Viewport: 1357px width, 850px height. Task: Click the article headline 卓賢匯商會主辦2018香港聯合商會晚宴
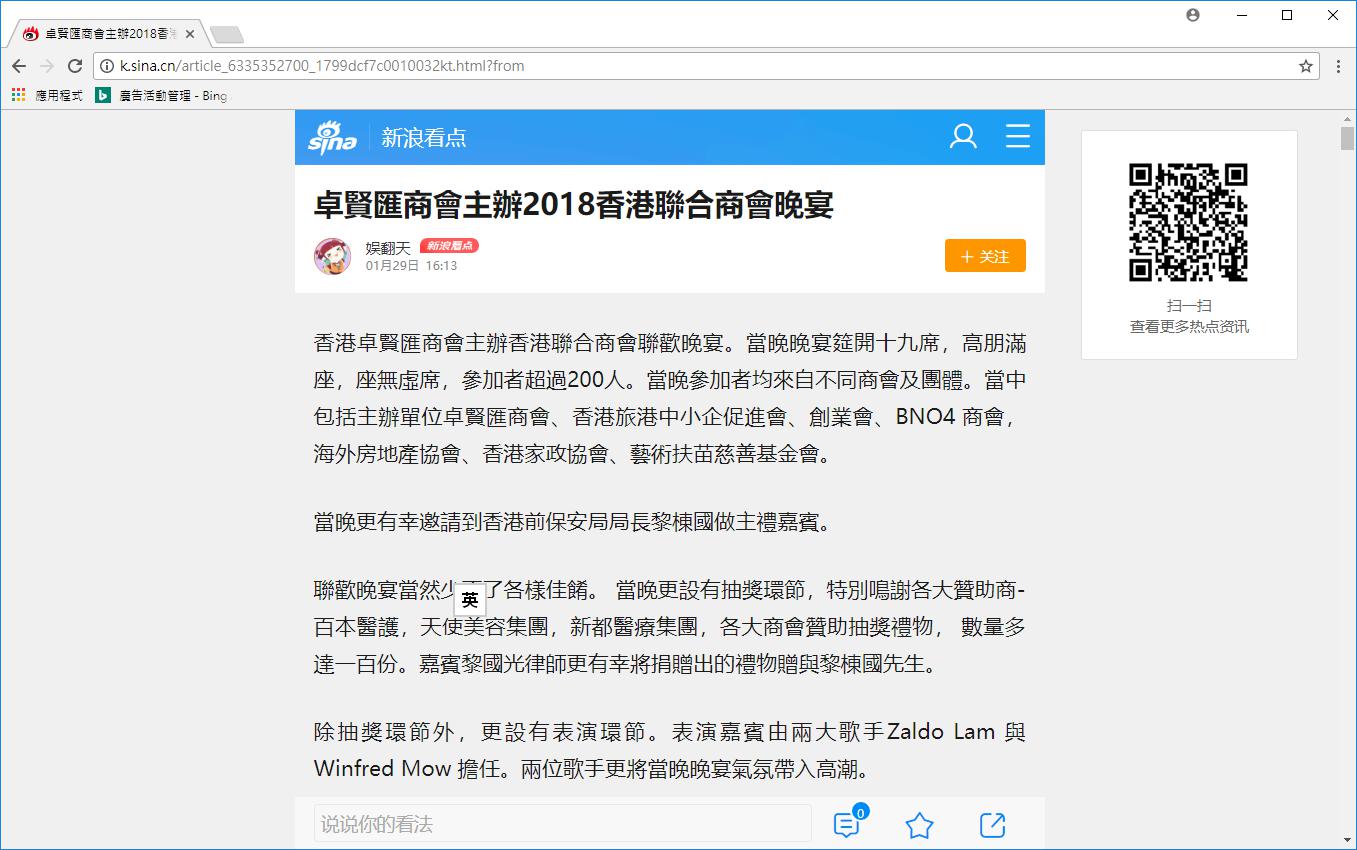pos(574,205)
